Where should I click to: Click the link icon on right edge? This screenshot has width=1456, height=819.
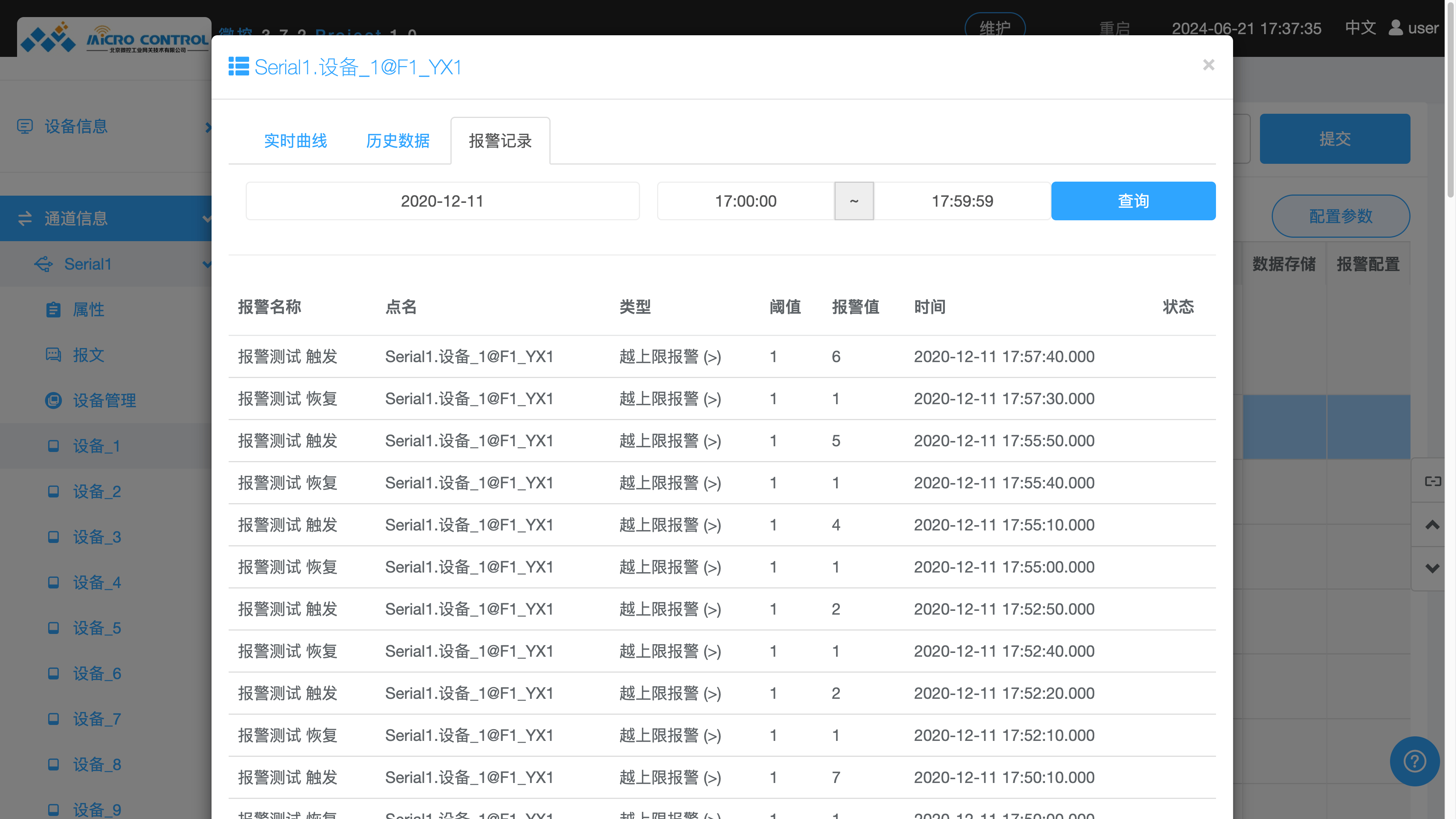click(x=1433, y=481)
